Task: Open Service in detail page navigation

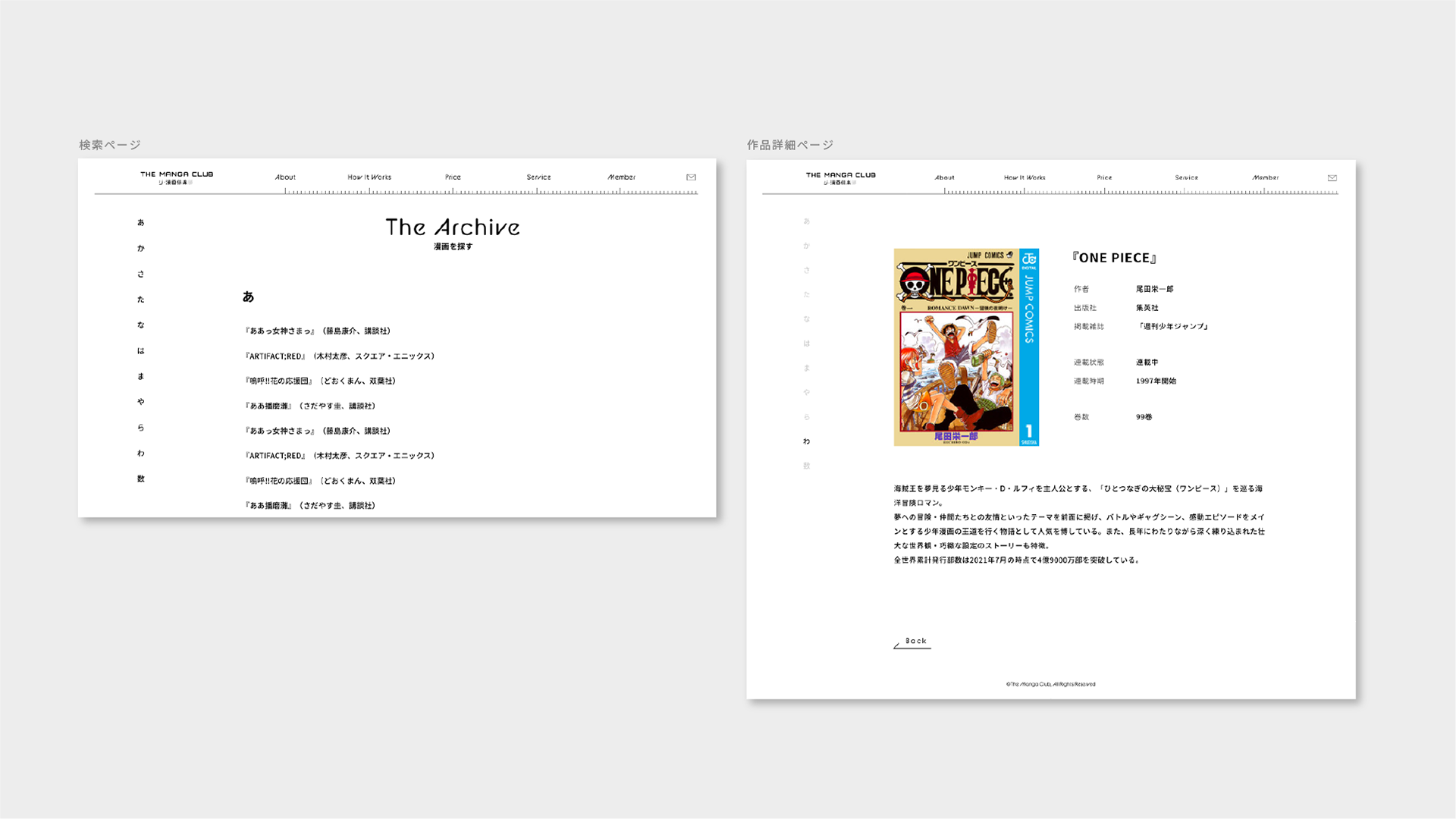Action: 1187,178
